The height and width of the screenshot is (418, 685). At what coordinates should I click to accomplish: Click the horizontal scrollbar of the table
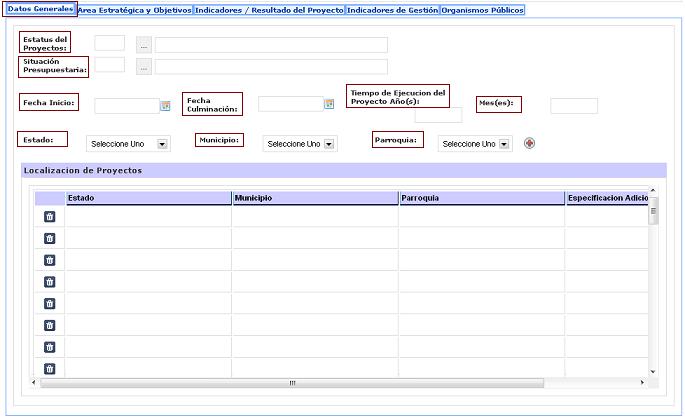coord(293,382)
